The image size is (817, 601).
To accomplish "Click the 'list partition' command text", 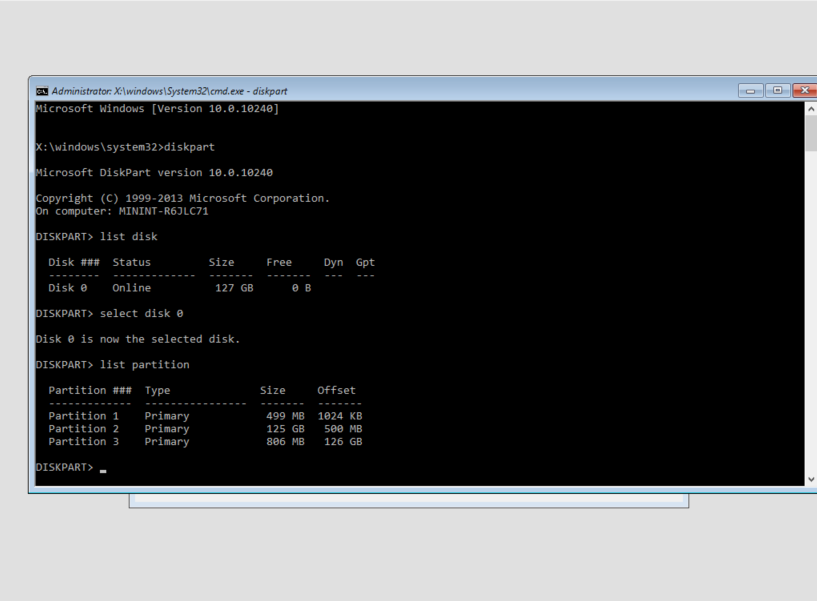I will [x=145, y=365].
